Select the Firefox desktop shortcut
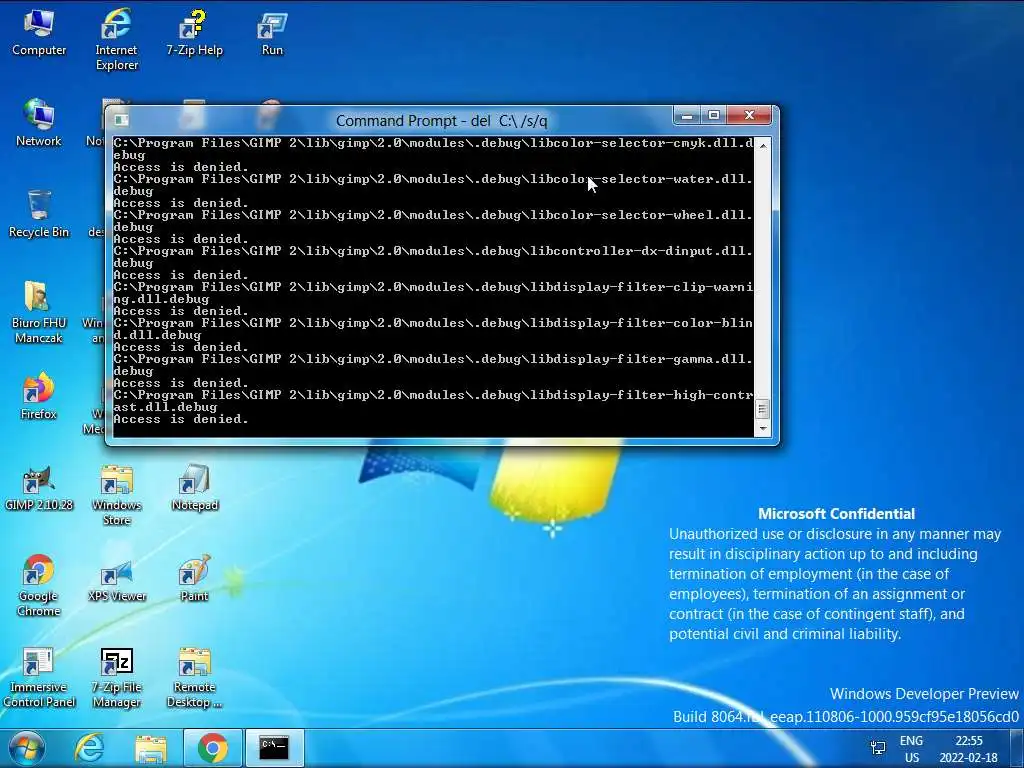 pos(39,396)
